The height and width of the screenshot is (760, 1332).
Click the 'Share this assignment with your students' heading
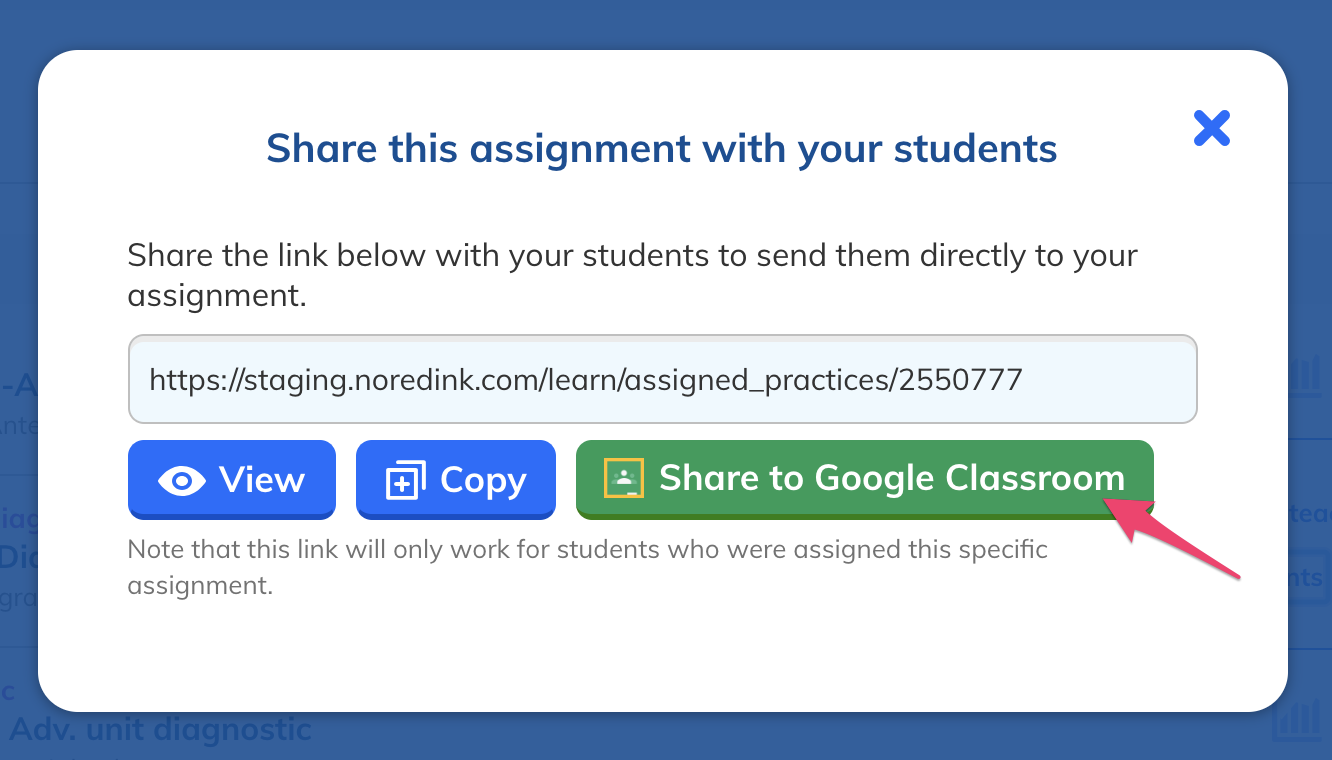coord(662,149)
